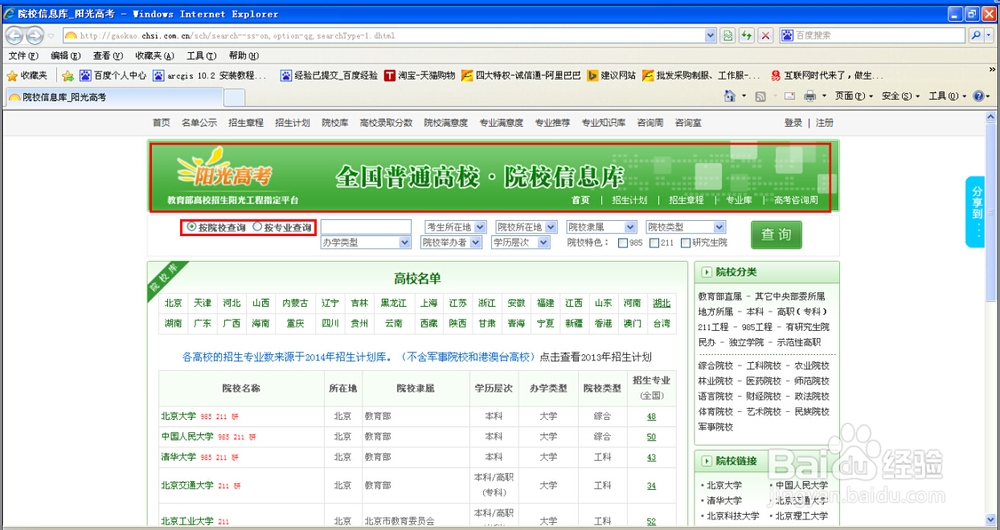The image size is (1000, 530).
Task: Open the 淘宝-天猫购物 bookmark
Action: [420, 76]
